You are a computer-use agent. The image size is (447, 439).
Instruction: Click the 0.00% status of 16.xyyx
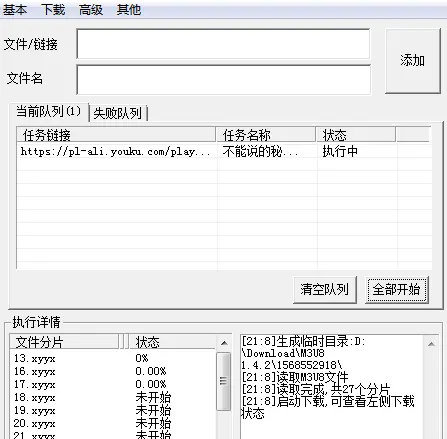click(151, 371)
